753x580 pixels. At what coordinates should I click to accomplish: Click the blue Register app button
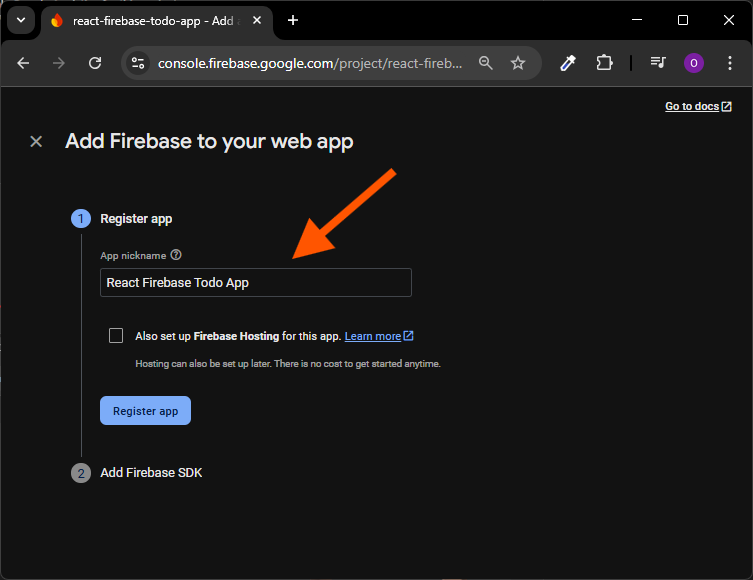(146, 411)
